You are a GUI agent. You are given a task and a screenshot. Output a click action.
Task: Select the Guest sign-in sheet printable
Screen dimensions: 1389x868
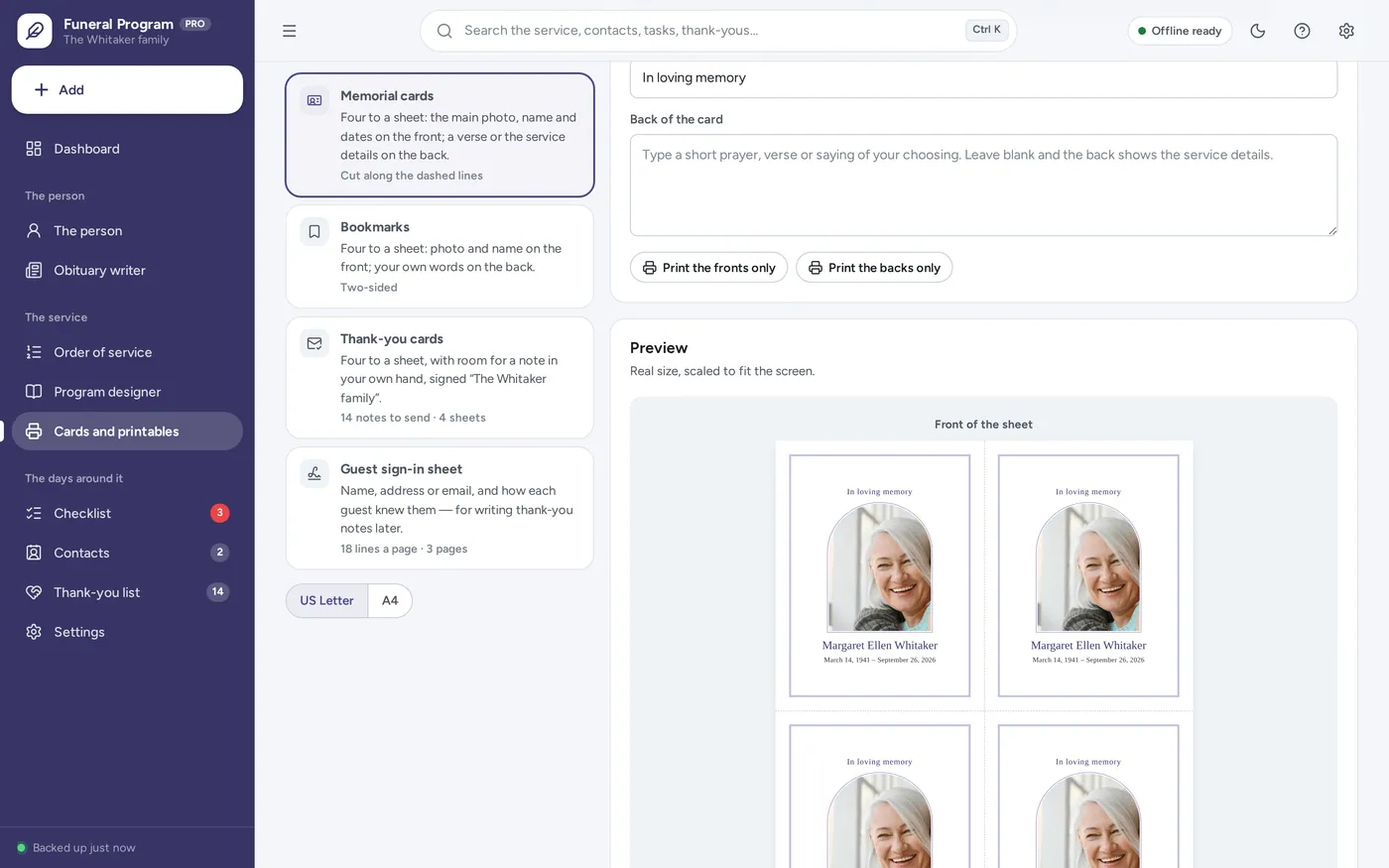click(x=440, y=508)
